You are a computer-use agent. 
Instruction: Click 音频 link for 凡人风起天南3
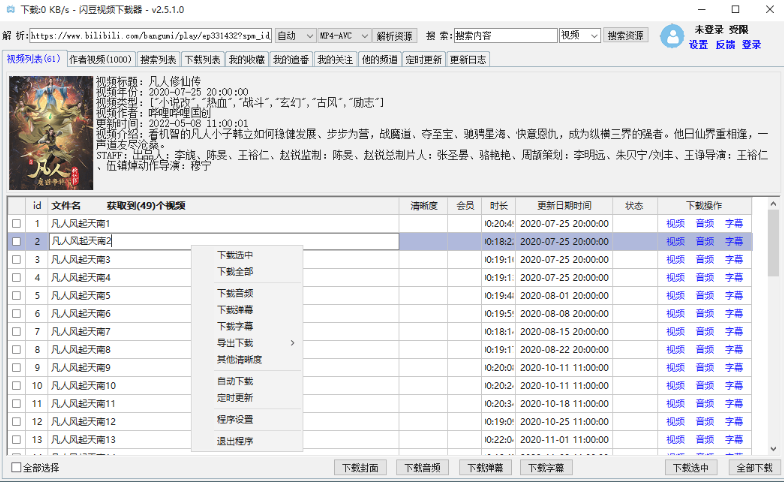point(705,260)
